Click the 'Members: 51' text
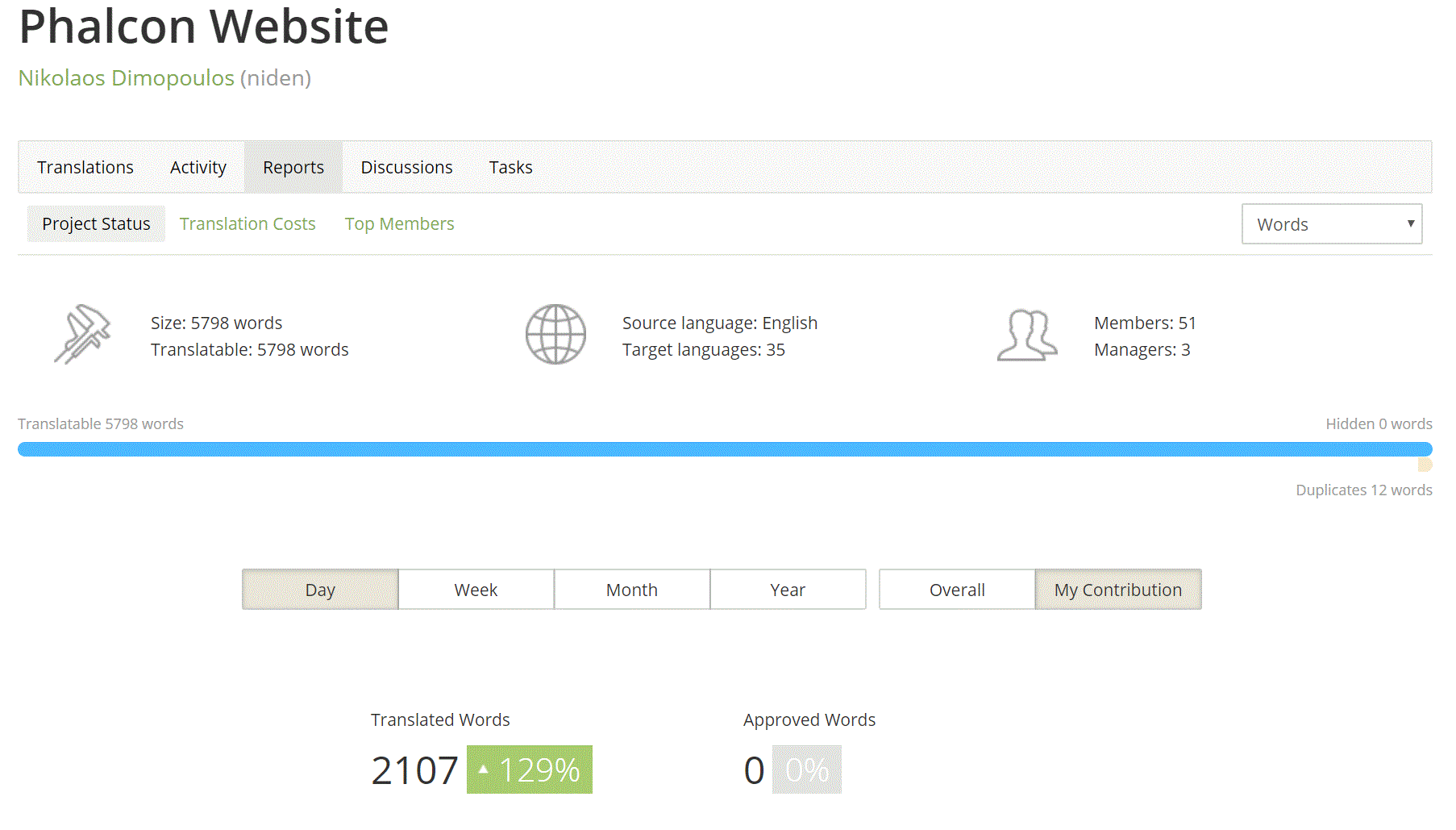Image resolution: width=1456 pixels, height=830 pixels. (x=1146, y=323)
